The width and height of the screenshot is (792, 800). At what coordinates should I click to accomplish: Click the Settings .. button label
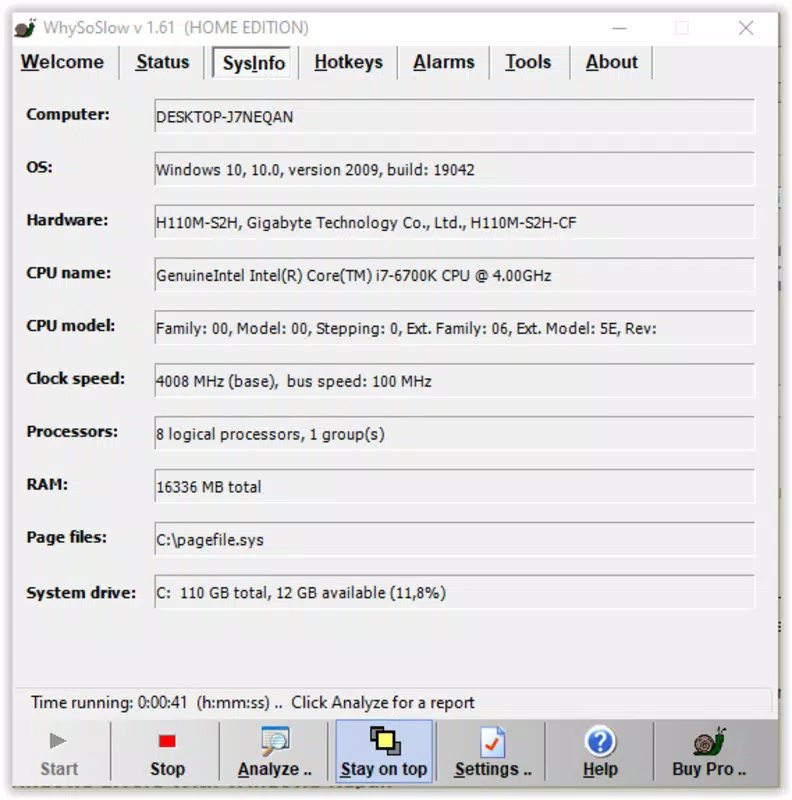(x=493, y=769)
